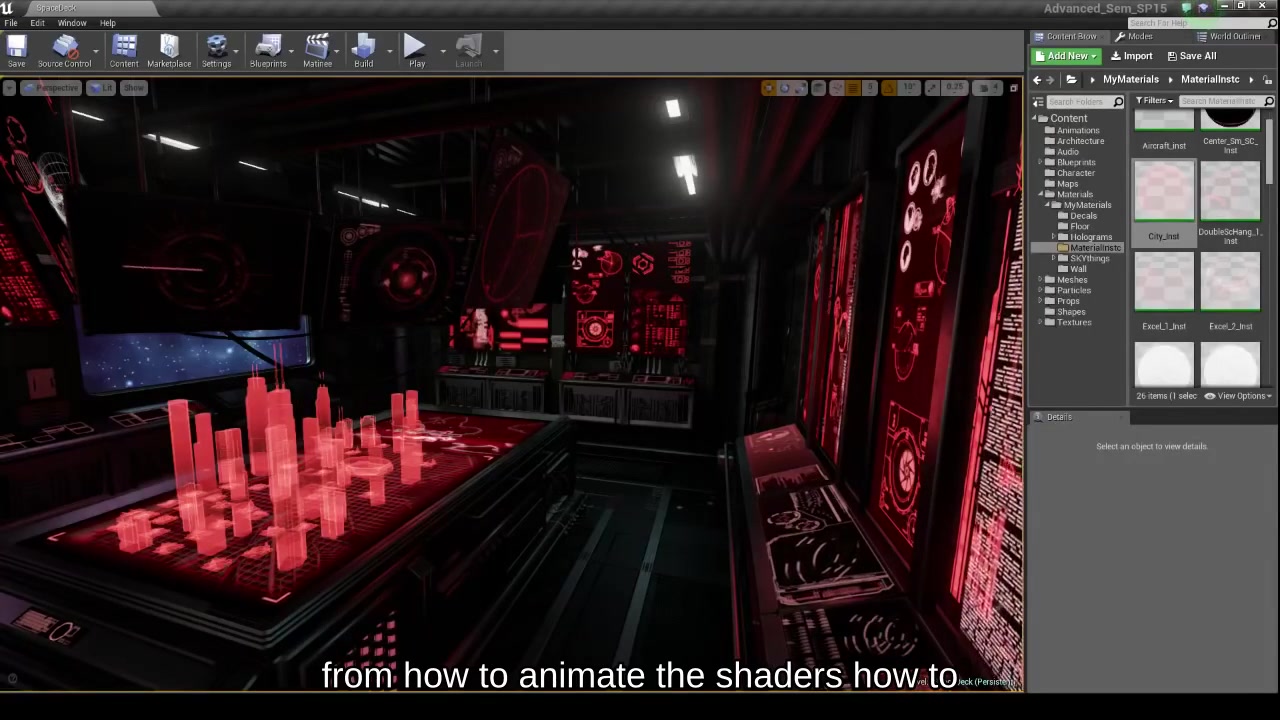The height and width of the screenshot is (720, 1280).
Task: Switch to the Modes tab
Action: pos(1134,37)
